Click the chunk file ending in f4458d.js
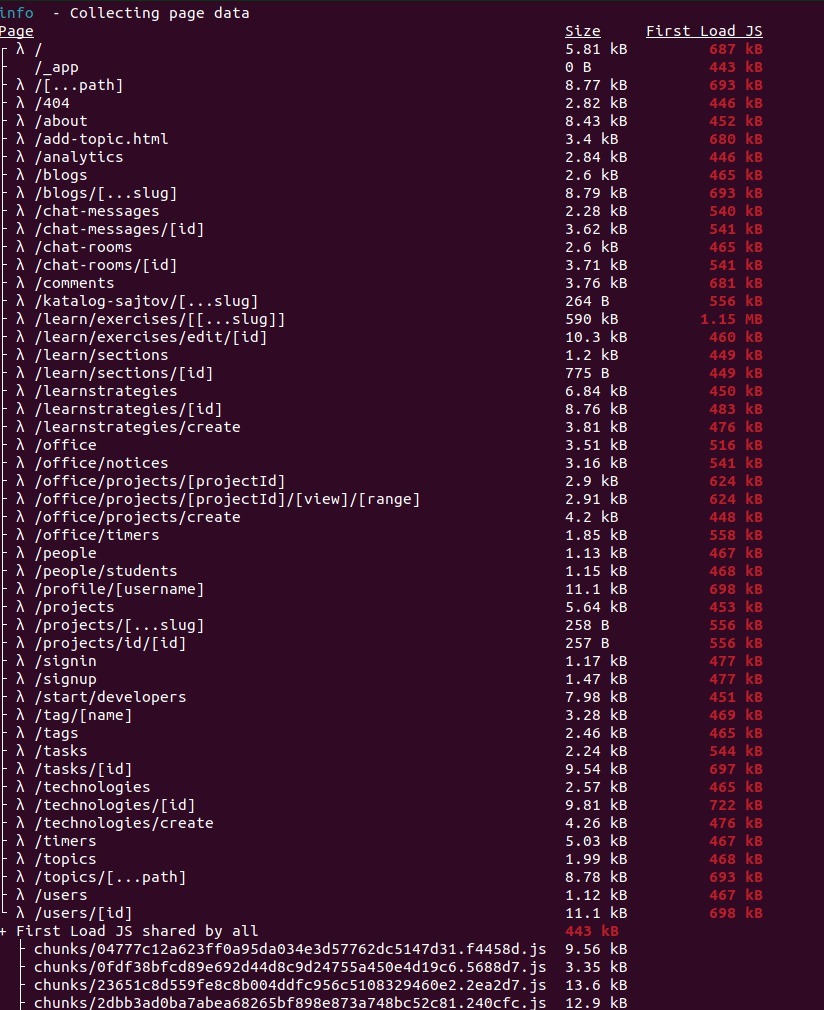Viewport: 824px width, 1010px height. [290, 949]
